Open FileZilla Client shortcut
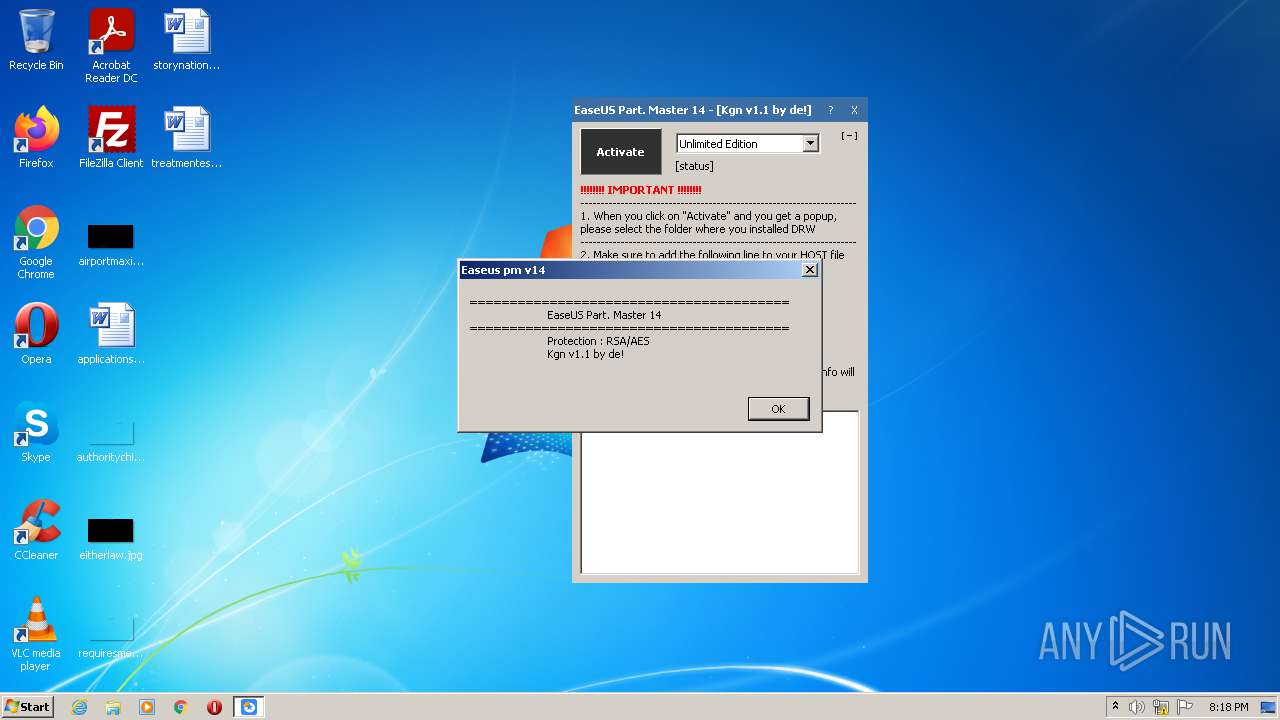1280x720 pixels. (x=111, y=138)
